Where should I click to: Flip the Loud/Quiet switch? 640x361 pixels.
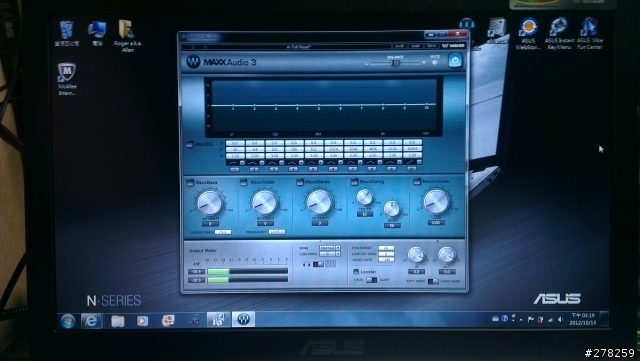pyautogui.click(x=371, y=280)
